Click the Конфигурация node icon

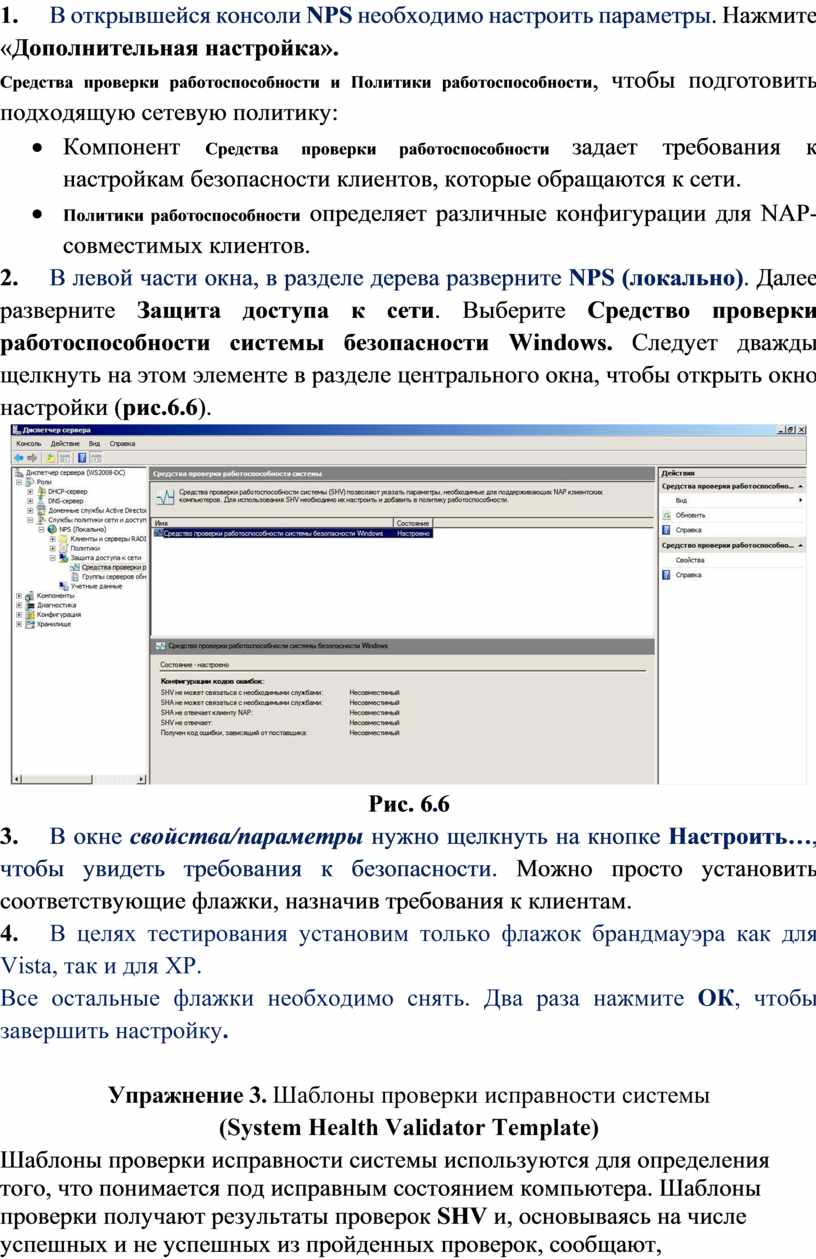(x=29, y=614)
